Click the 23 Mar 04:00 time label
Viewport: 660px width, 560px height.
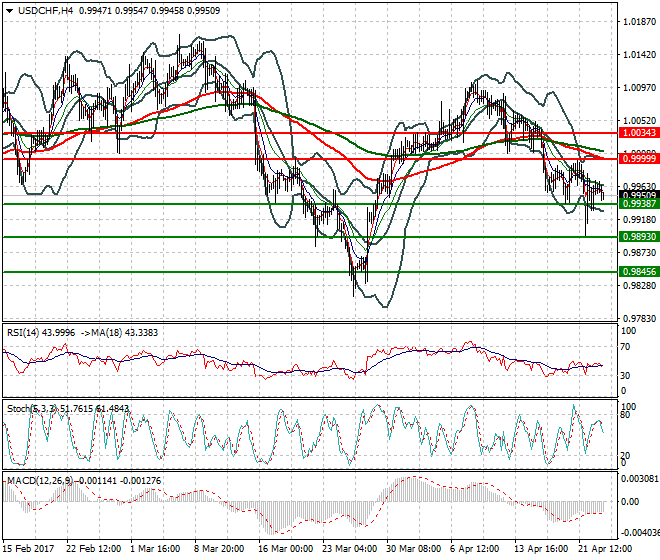pyautogui.click(x=349, y=549)
